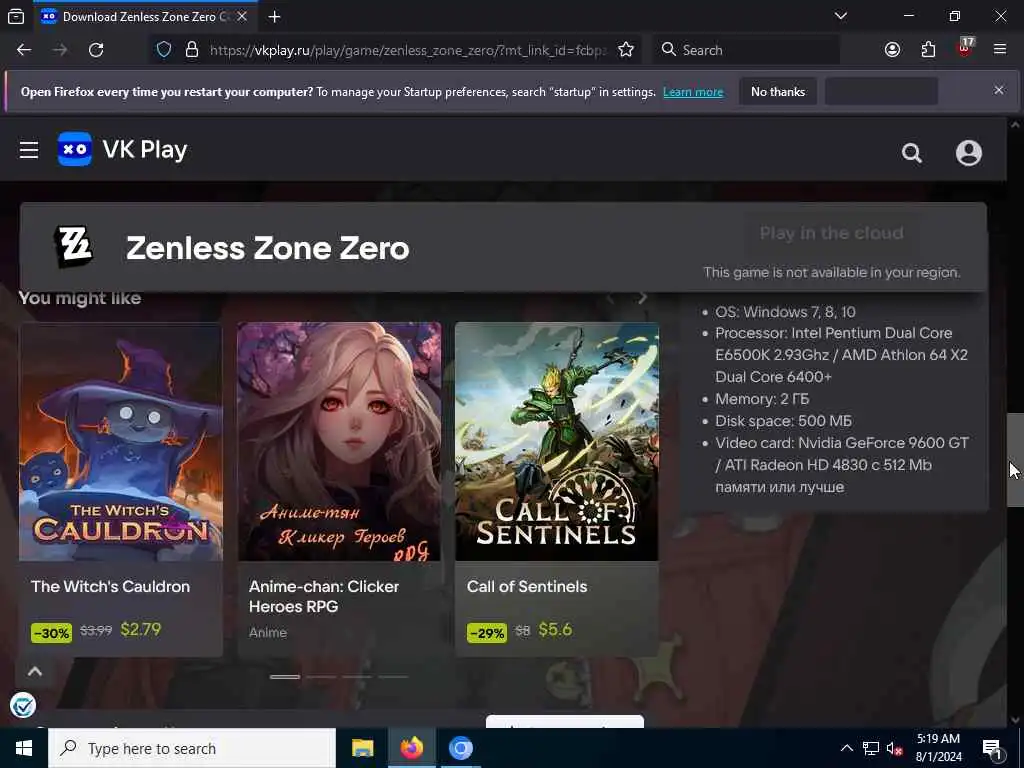Viewport: 1024px width, 768px height.
Task: Open Firefox View in the tab bar
Action: 16,16
